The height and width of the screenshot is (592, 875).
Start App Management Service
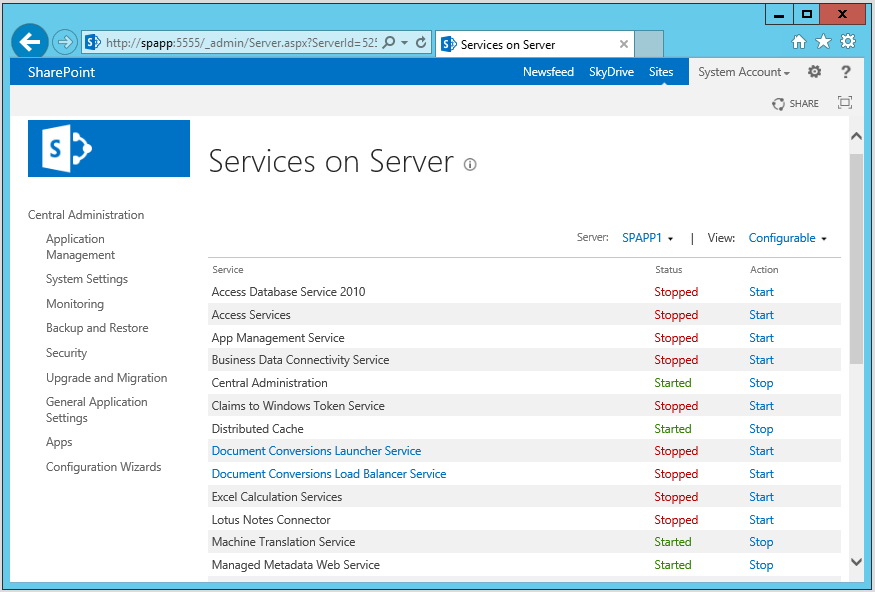(x=761, y=338)
